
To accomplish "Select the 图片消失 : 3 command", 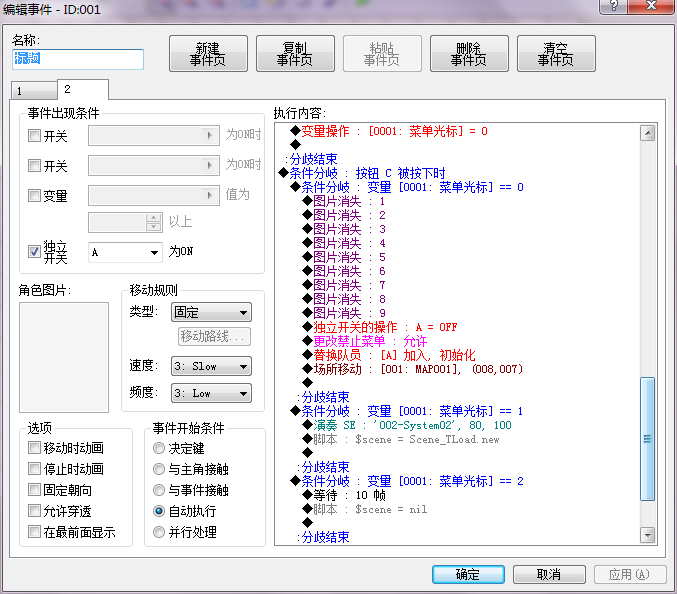I will (x=344, y=229).
